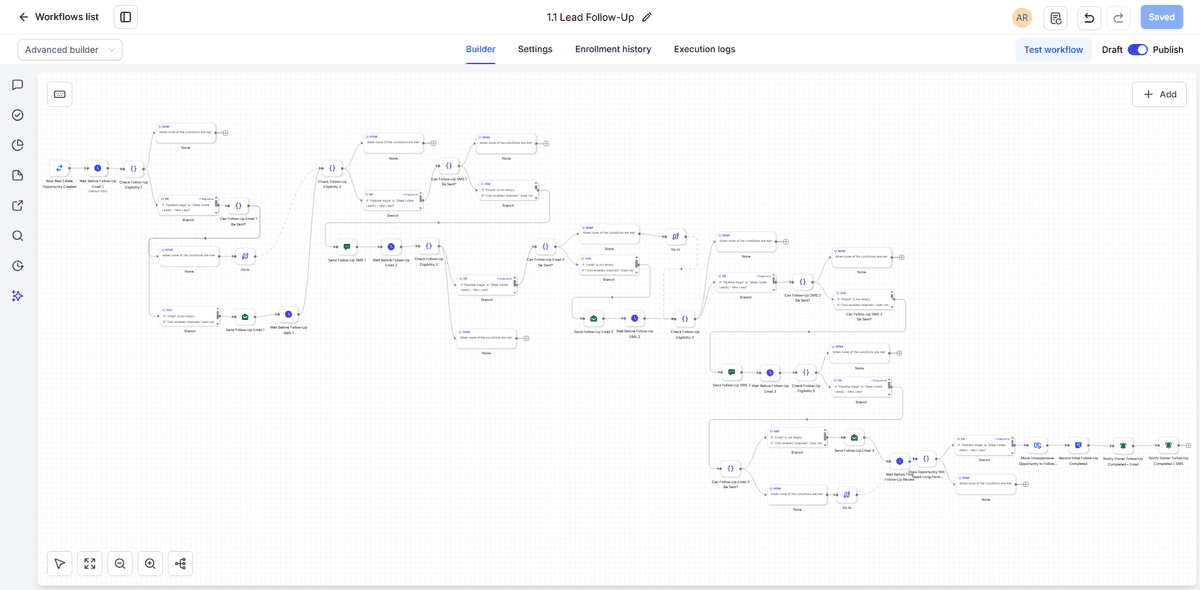
Task: Open the conversations sidebar icon
Action: point(18,85)
